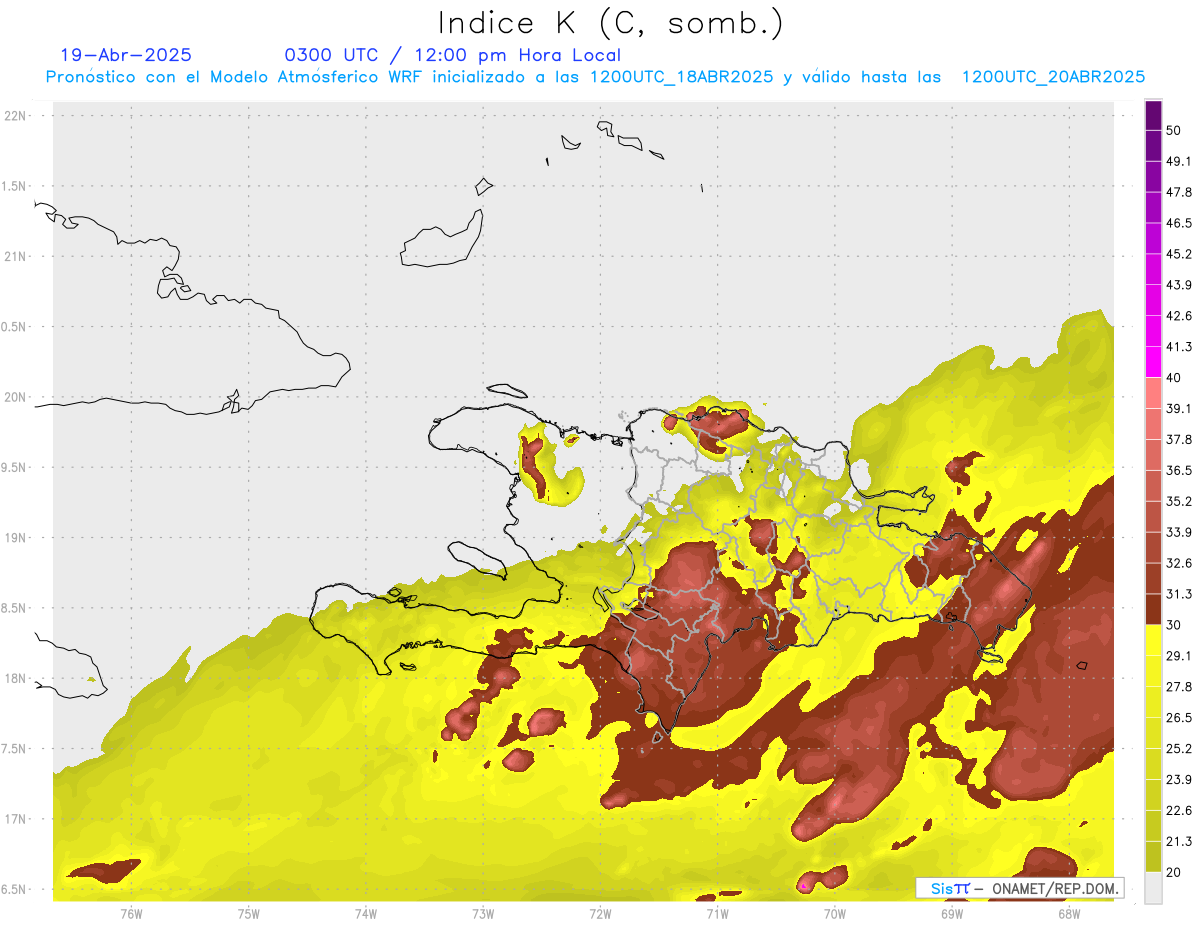Click the colorbar value '40'
The image size is (1200, 927).
pos(1173,378)
